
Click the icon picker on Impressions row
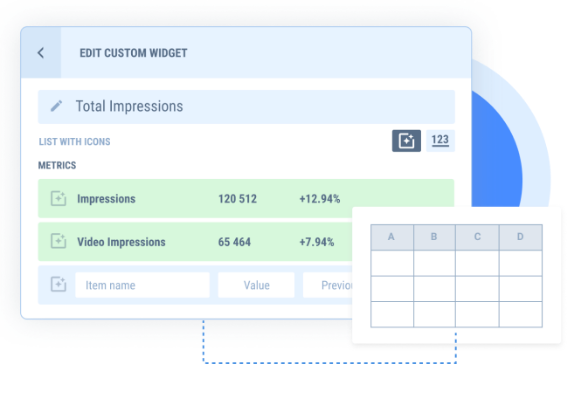point(58,198)
